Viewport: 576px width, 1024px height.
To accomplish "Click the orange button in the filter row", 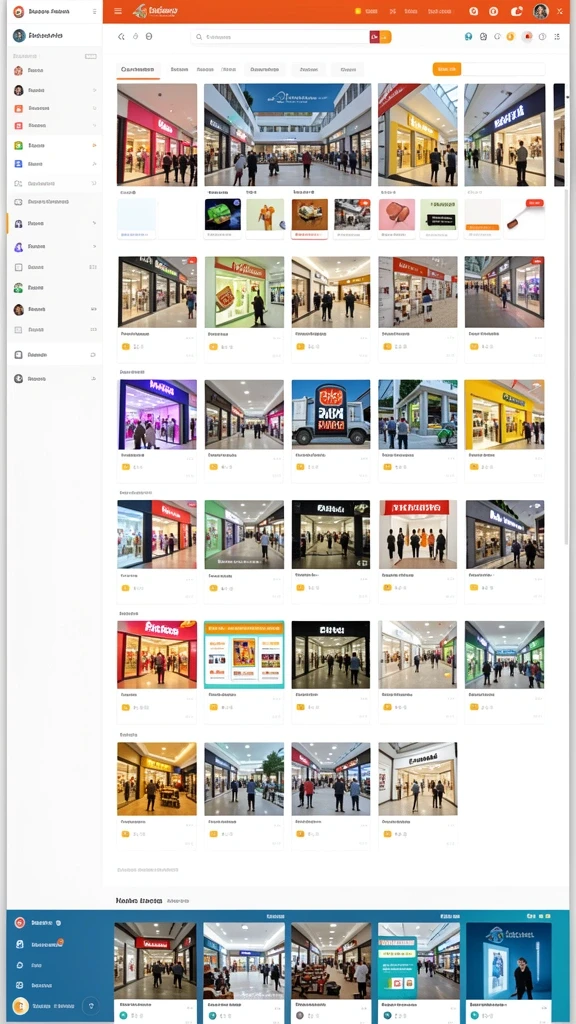I will pos(447,69).
